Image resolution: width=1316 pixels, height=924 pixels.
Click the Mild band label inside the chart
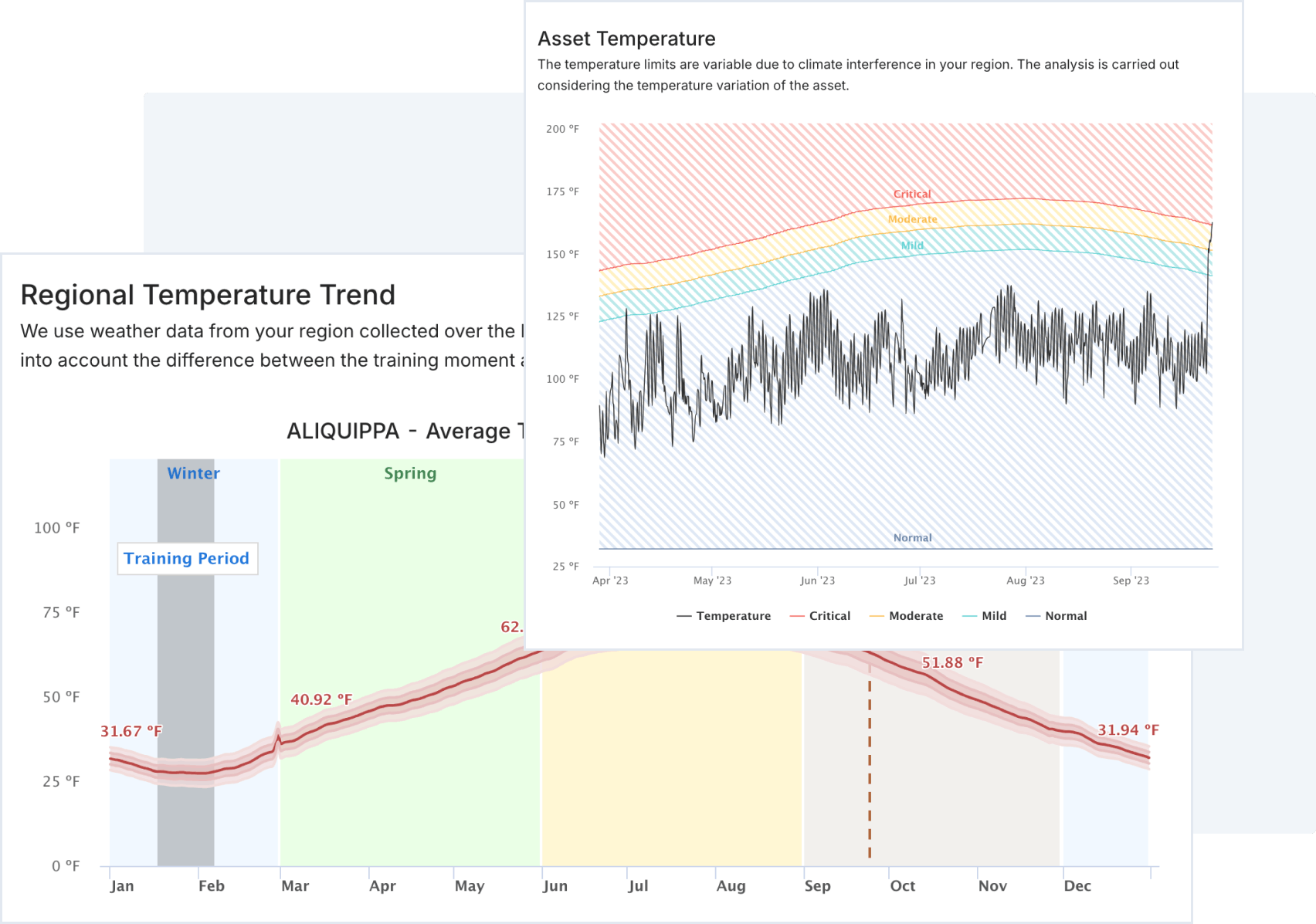[x=912, y=245]
